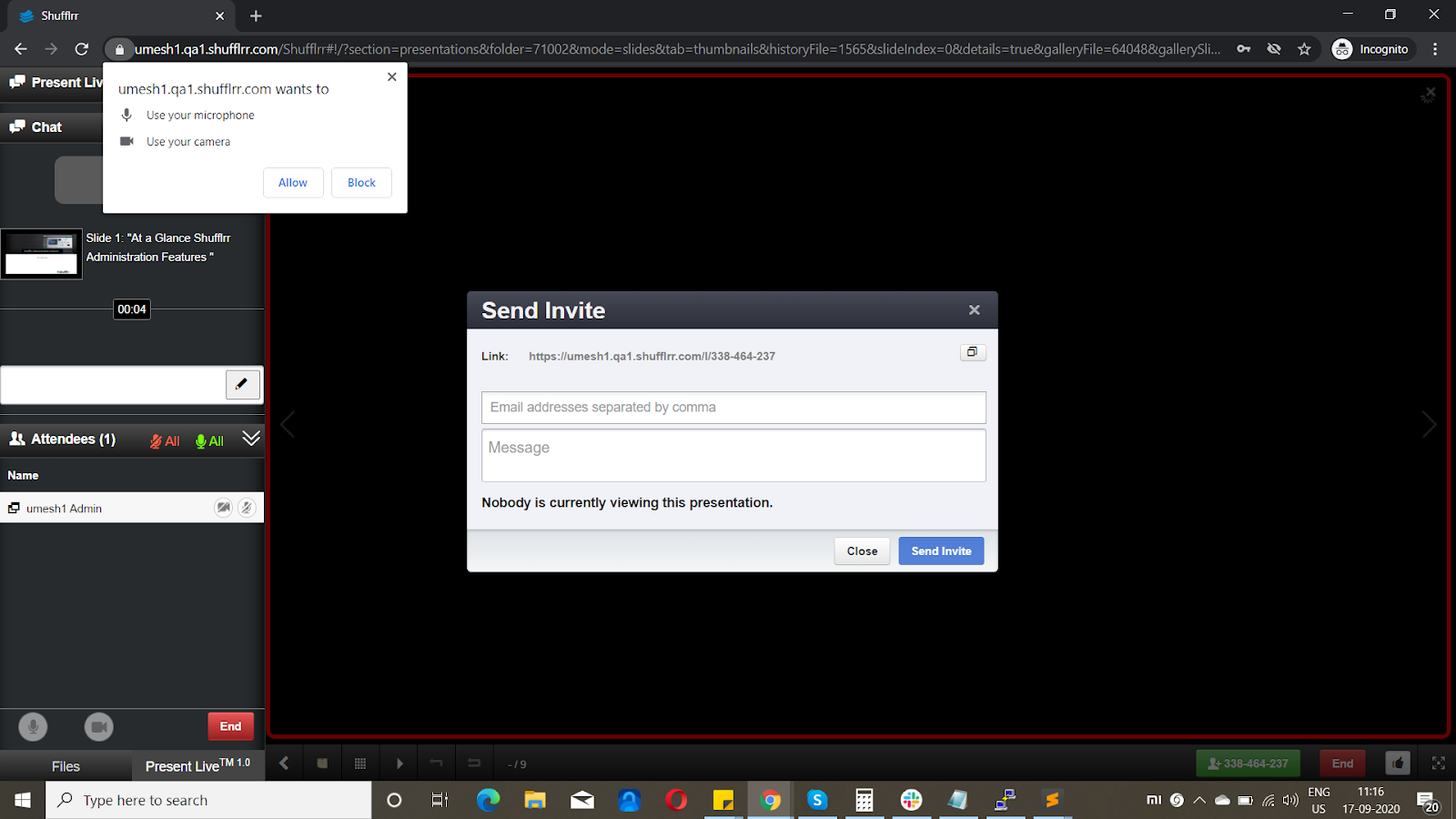Collapse the Attendees panel

pos(251,439)
